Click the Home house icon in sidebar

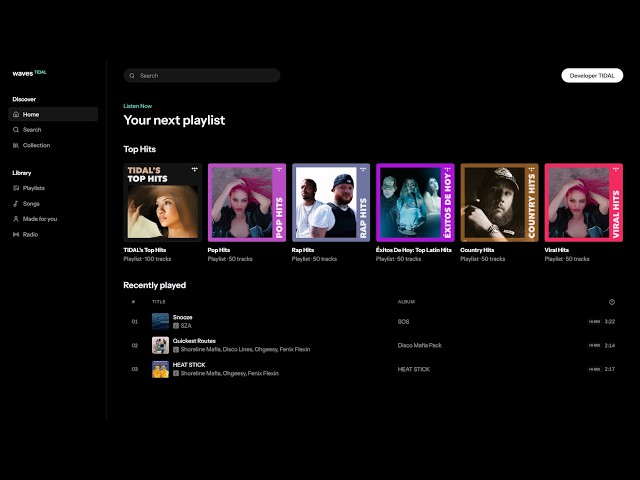point(16,114)
